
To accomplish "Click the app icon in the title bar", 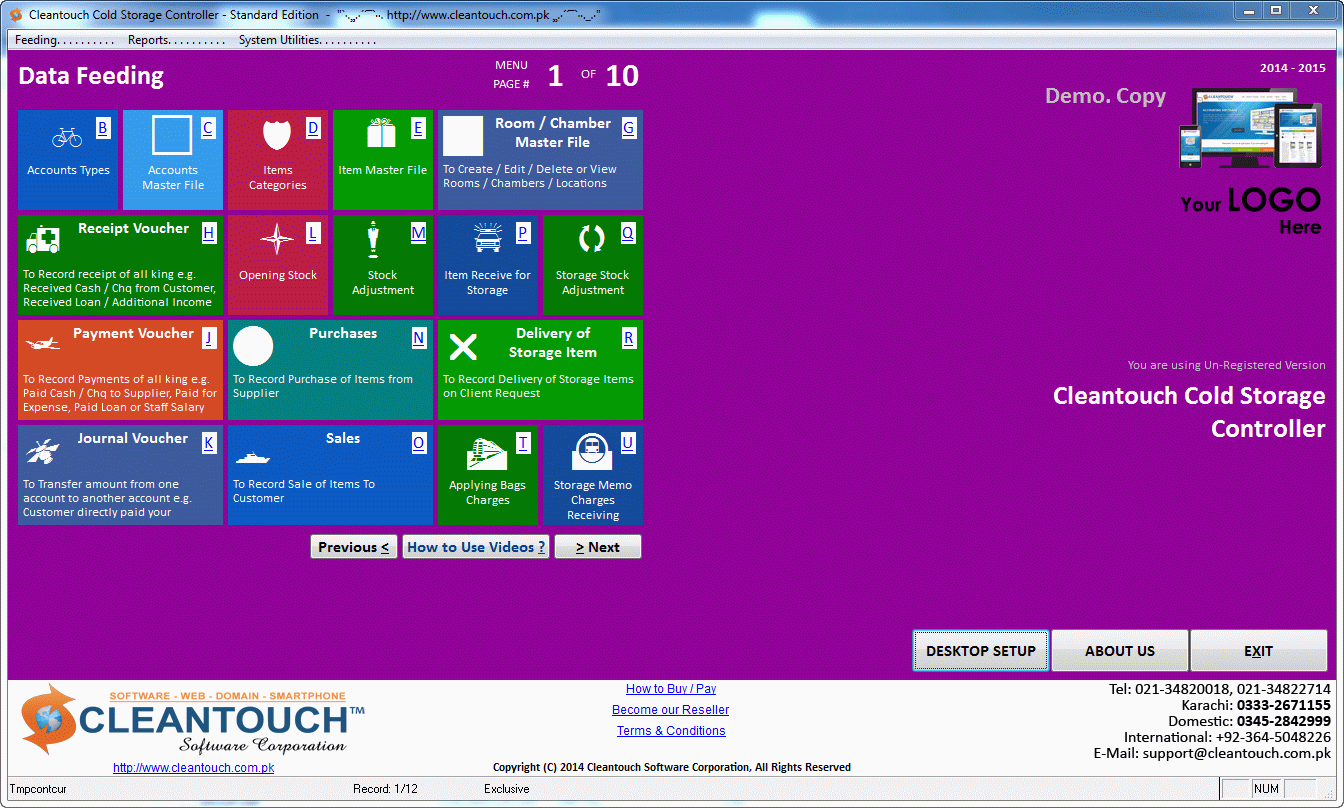I will (16, 15).
